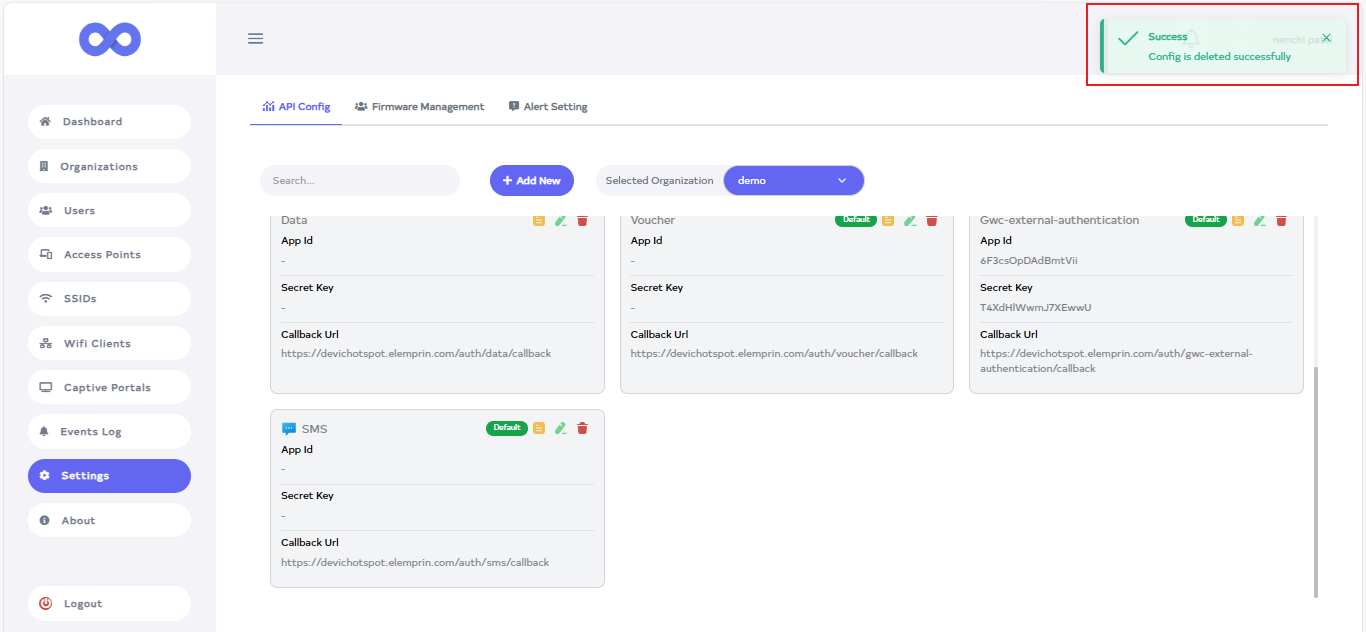Open the Alert Setting tab
Screen dimensions: 1366x632
(547, 107)
